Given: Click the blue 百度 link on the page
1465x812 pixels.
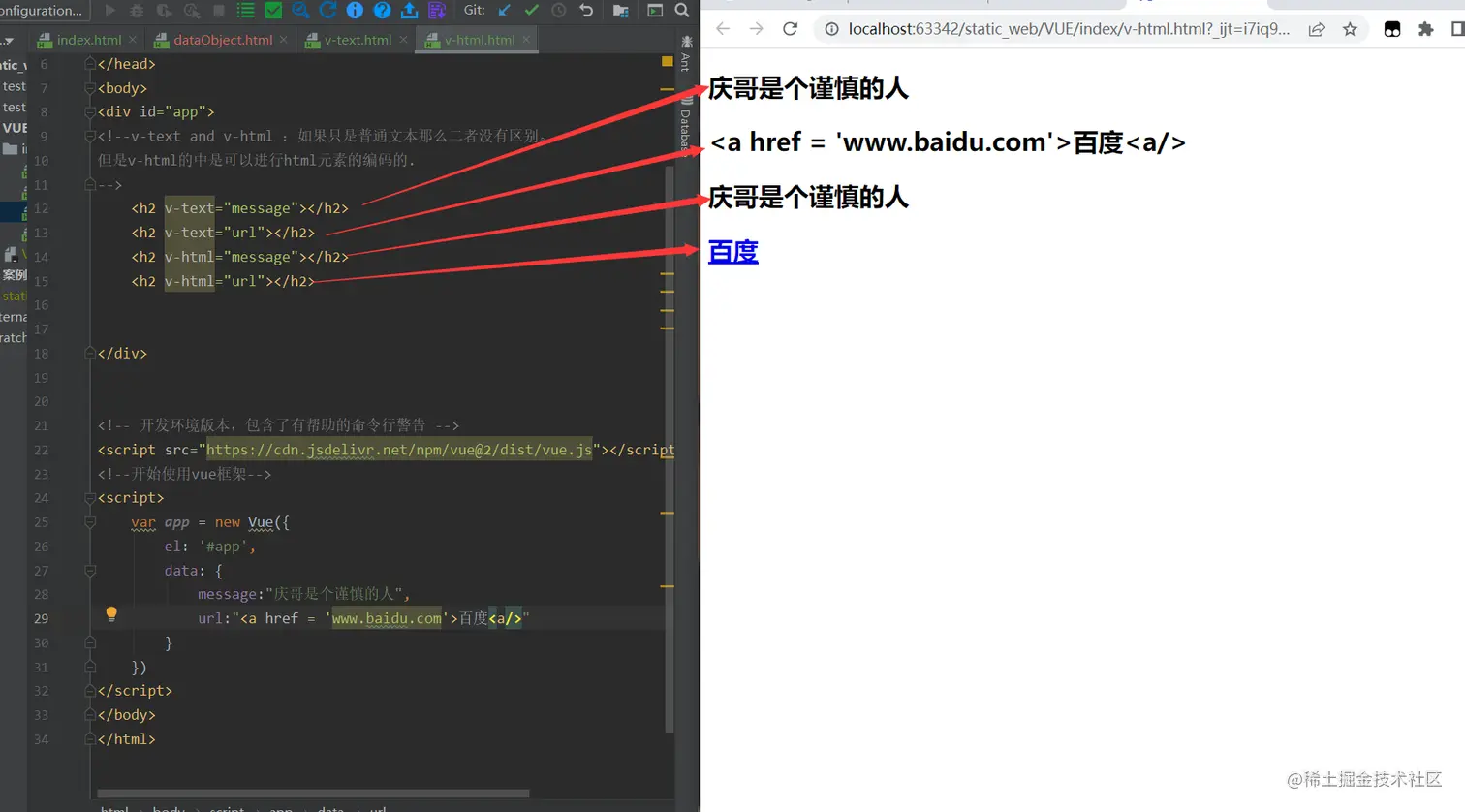Looking at the screenshot, I should point(733,252).
